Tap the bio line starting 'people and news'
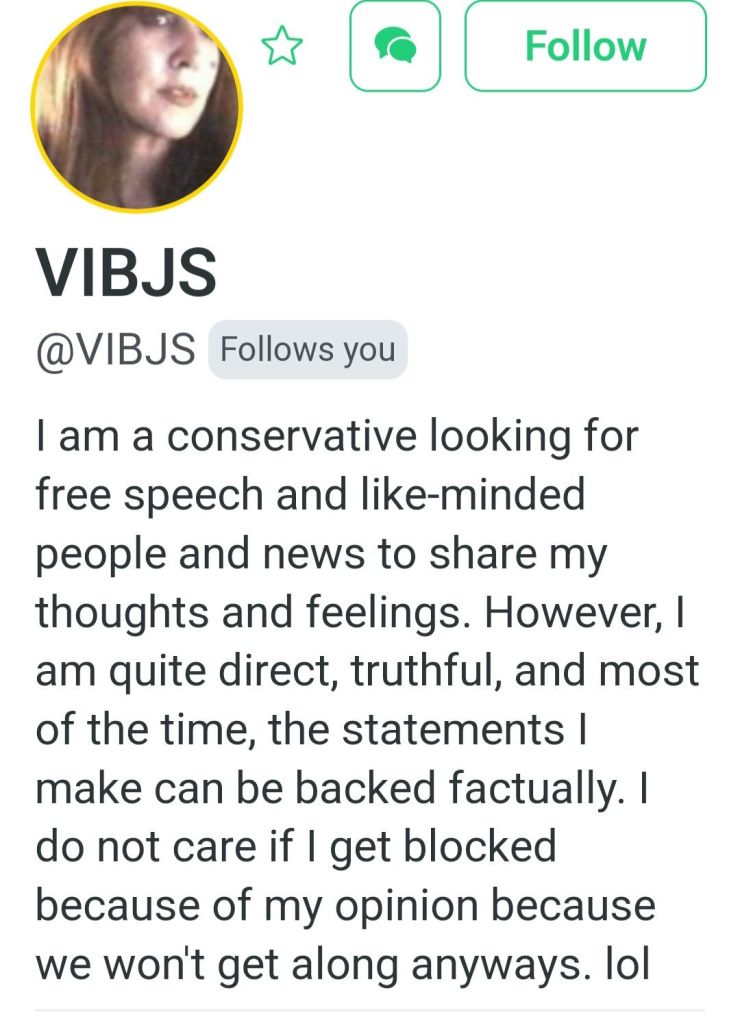740x1023 pixels. [x=321, y=556]
